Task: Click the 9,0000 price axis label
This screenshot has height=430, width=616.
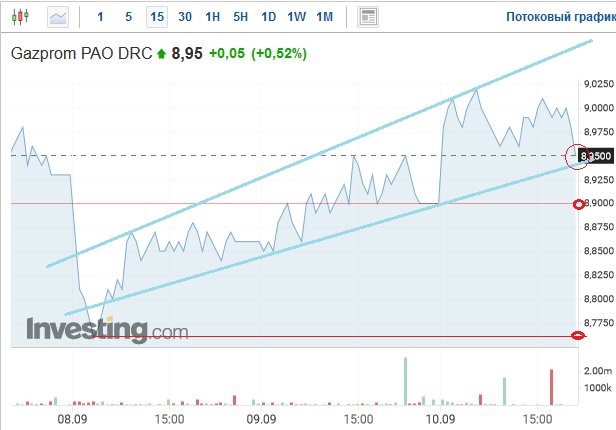Action: pos(599,108)
